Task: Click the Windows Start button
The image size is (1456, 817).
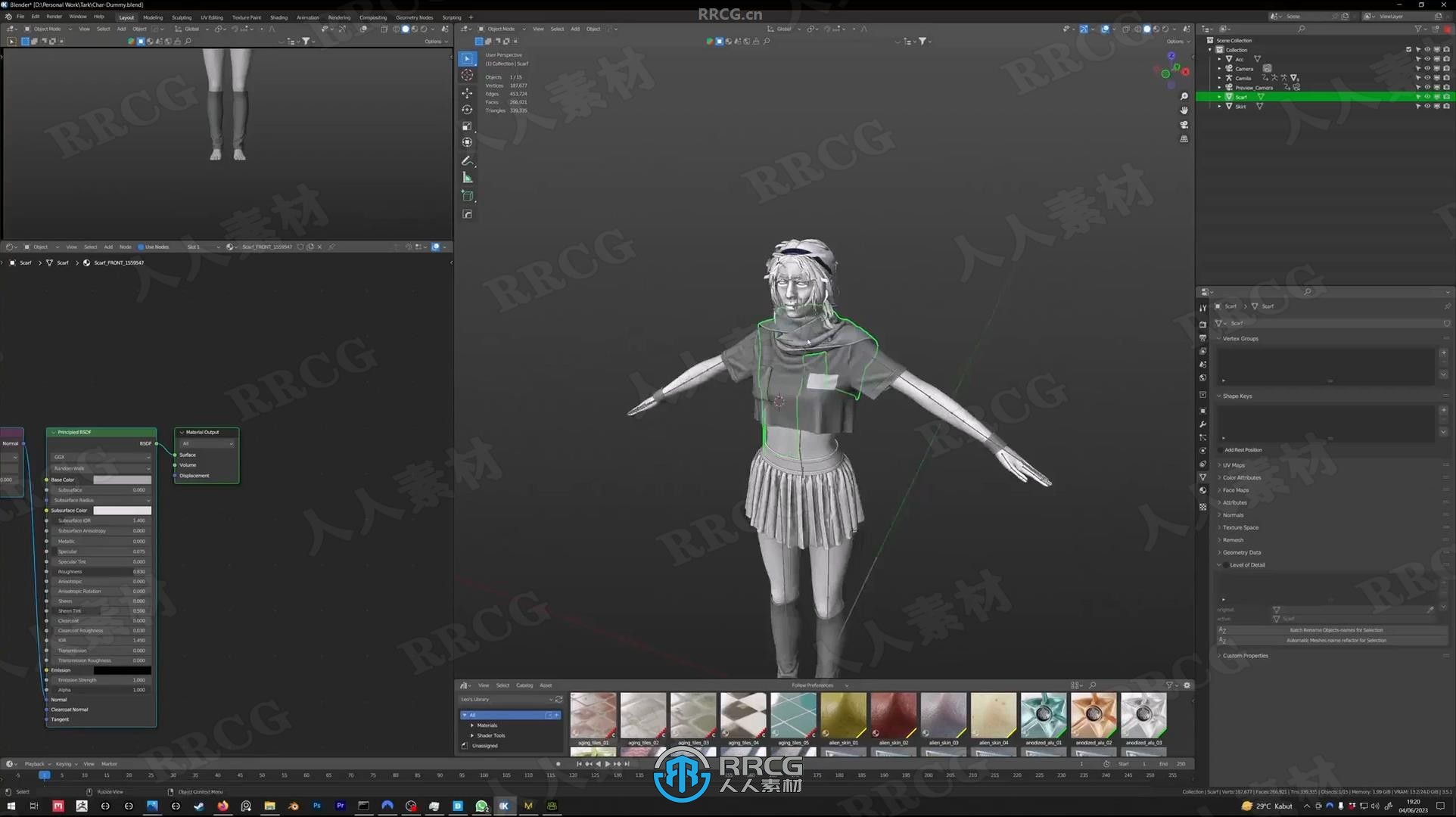Action: 11,806
